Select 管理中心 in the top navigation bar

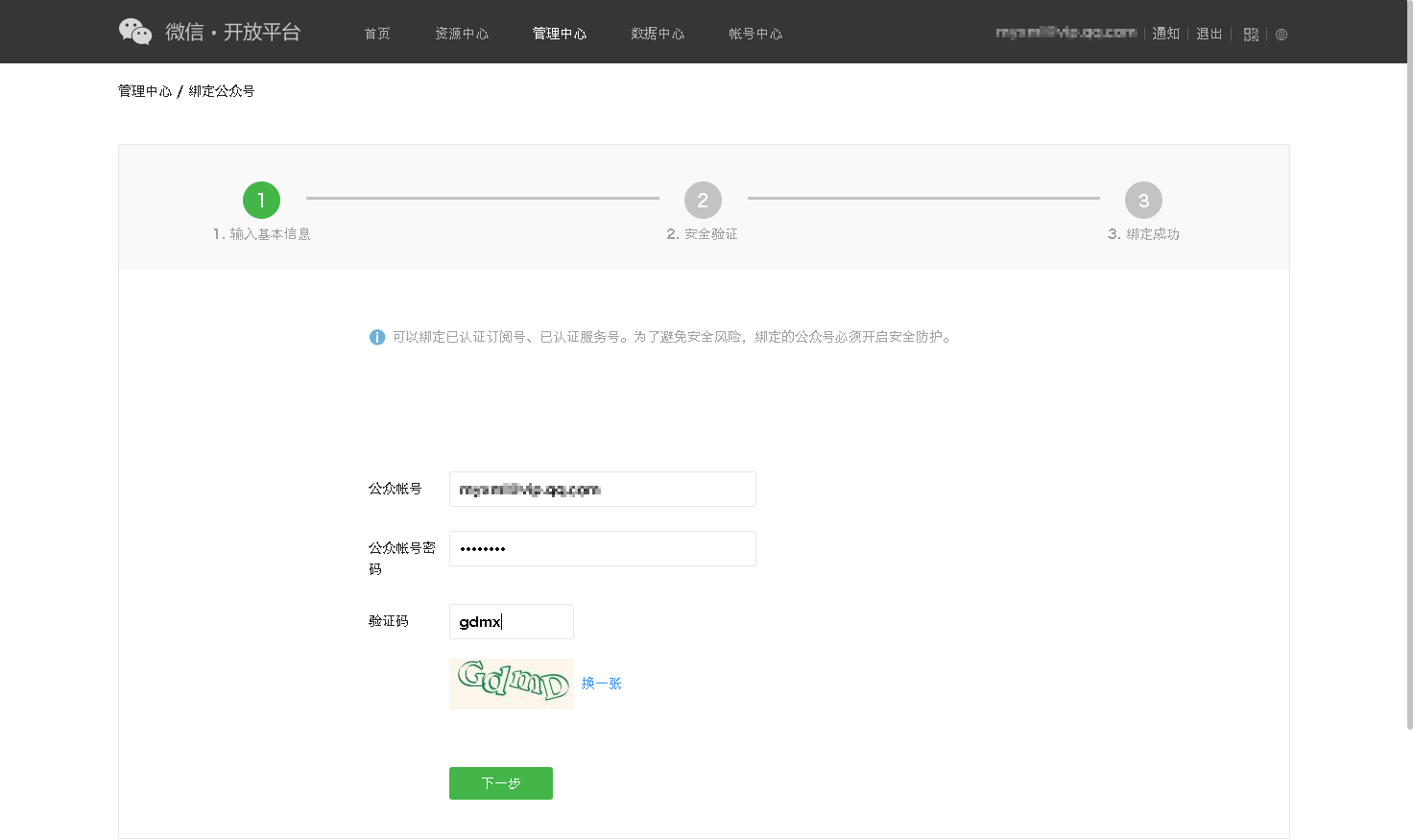click(560, 34)
